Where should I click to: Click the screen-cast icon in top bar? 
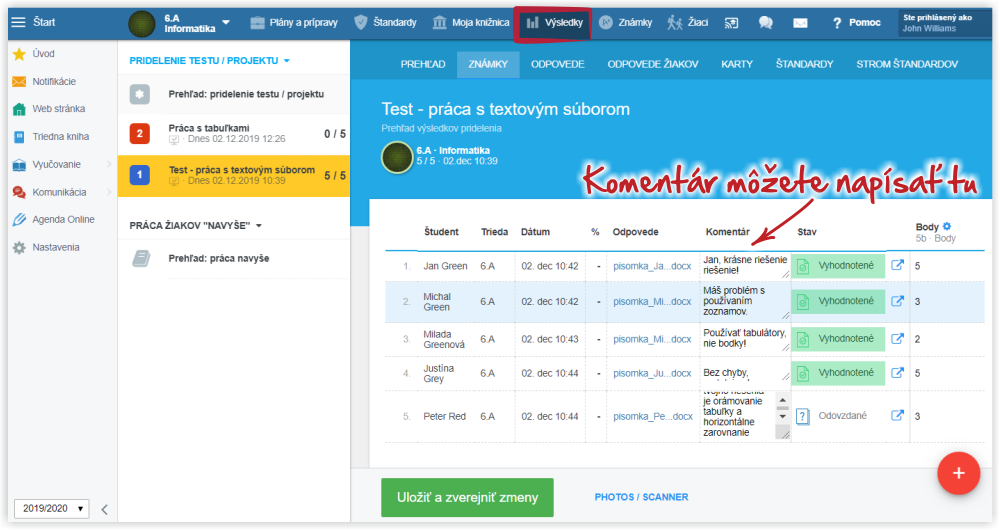point(732,22)
